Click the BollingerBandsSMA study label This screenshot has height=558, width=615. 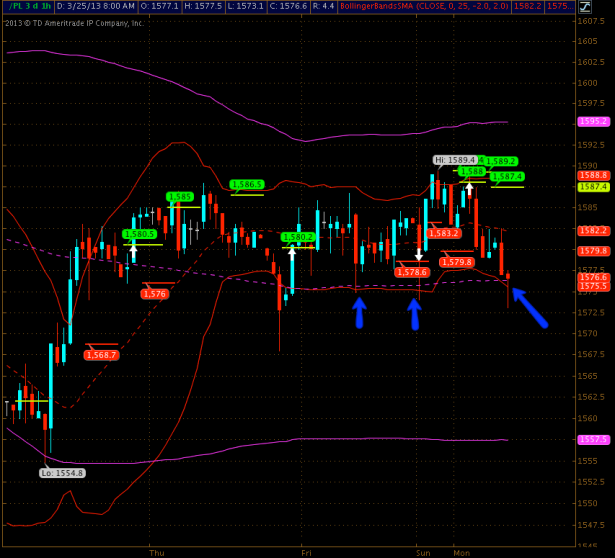coord(424,6)
